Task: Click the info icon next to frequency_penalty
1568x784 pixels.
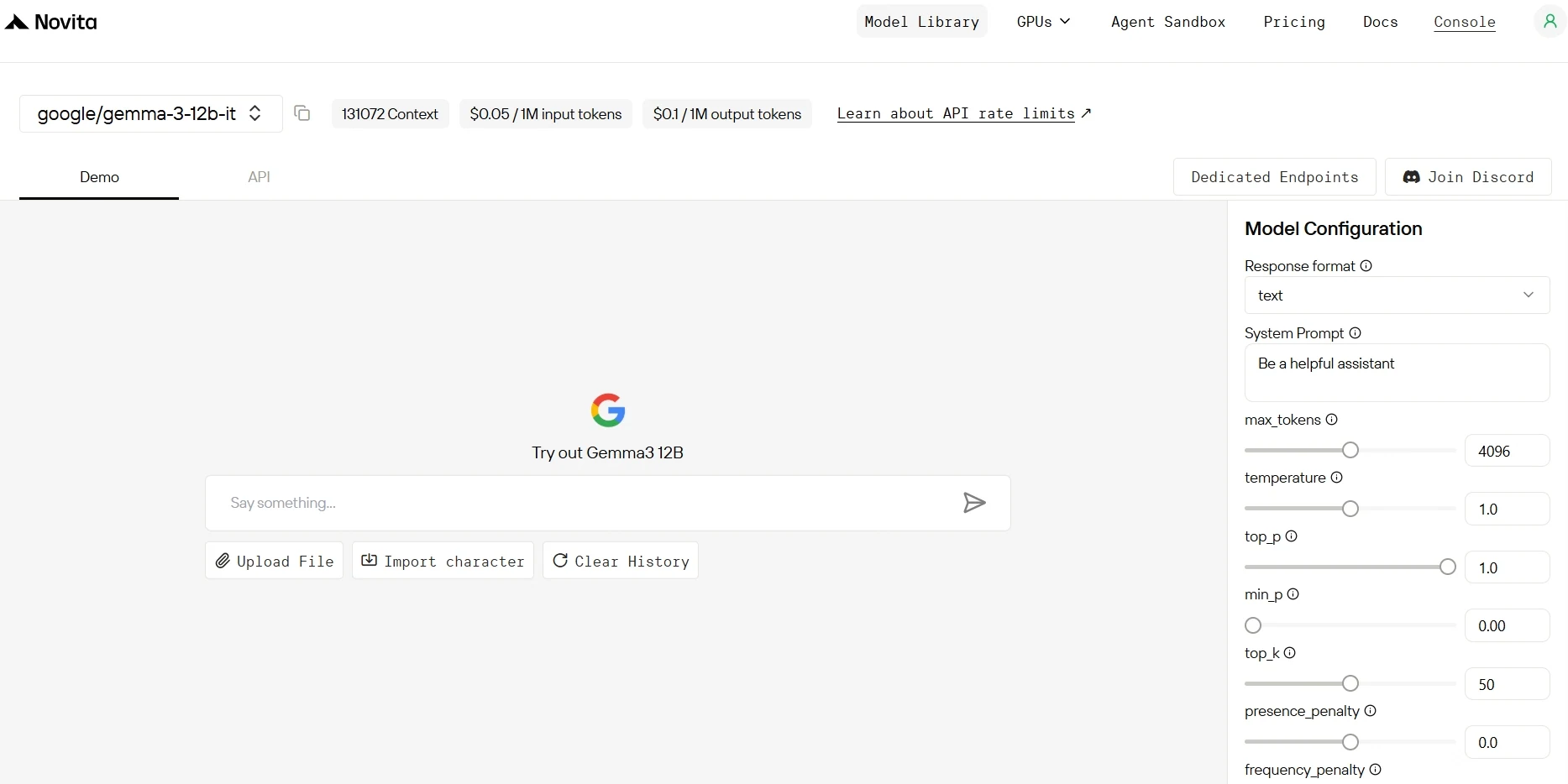Action: pos(1376,770)
